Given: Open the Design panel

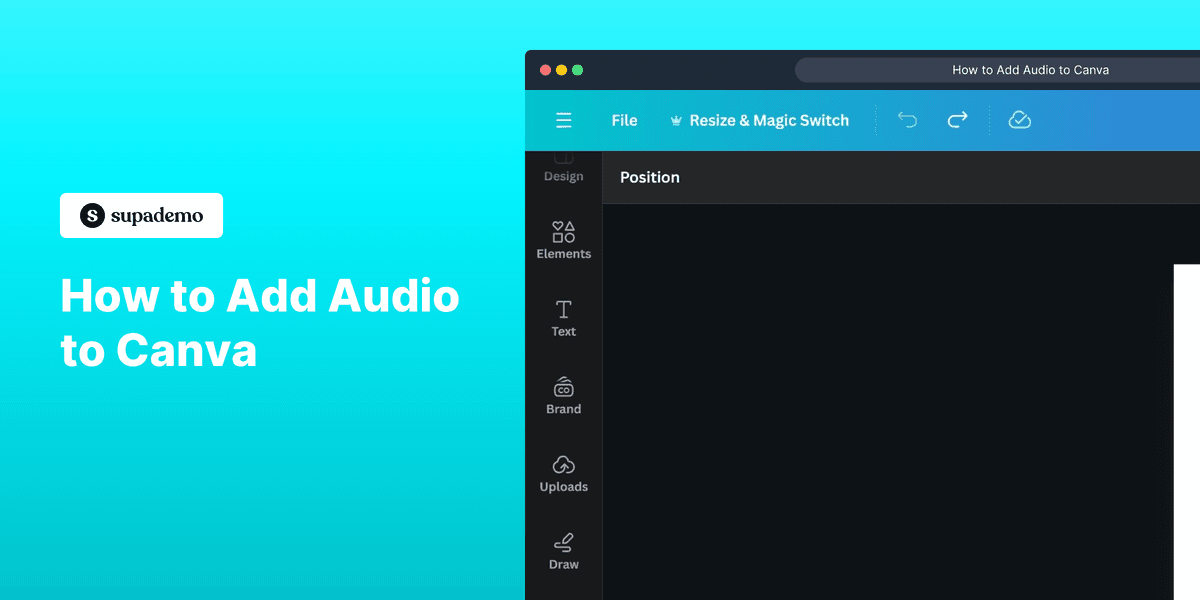Looking at the screenshot, I should (563, 170).
